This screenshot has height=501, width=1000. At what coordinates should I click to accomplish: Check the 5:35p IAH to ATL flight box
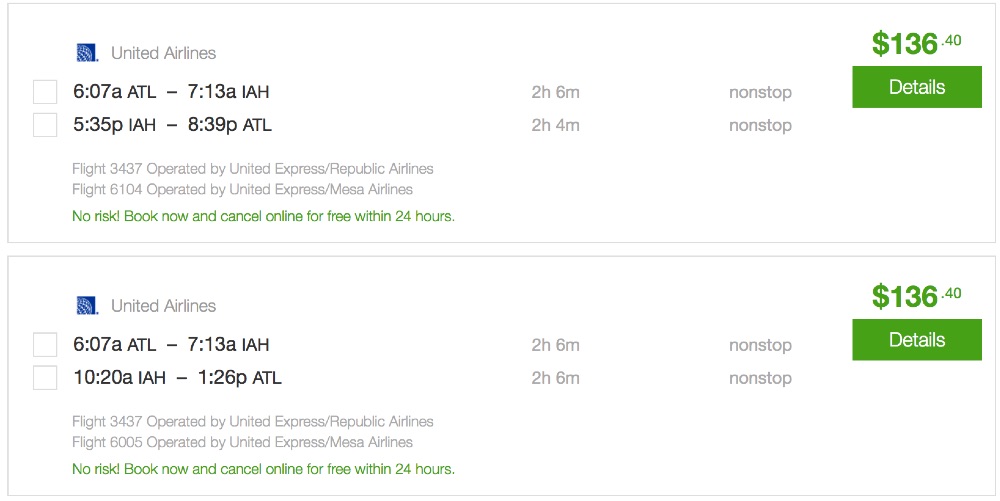(45, 125)
